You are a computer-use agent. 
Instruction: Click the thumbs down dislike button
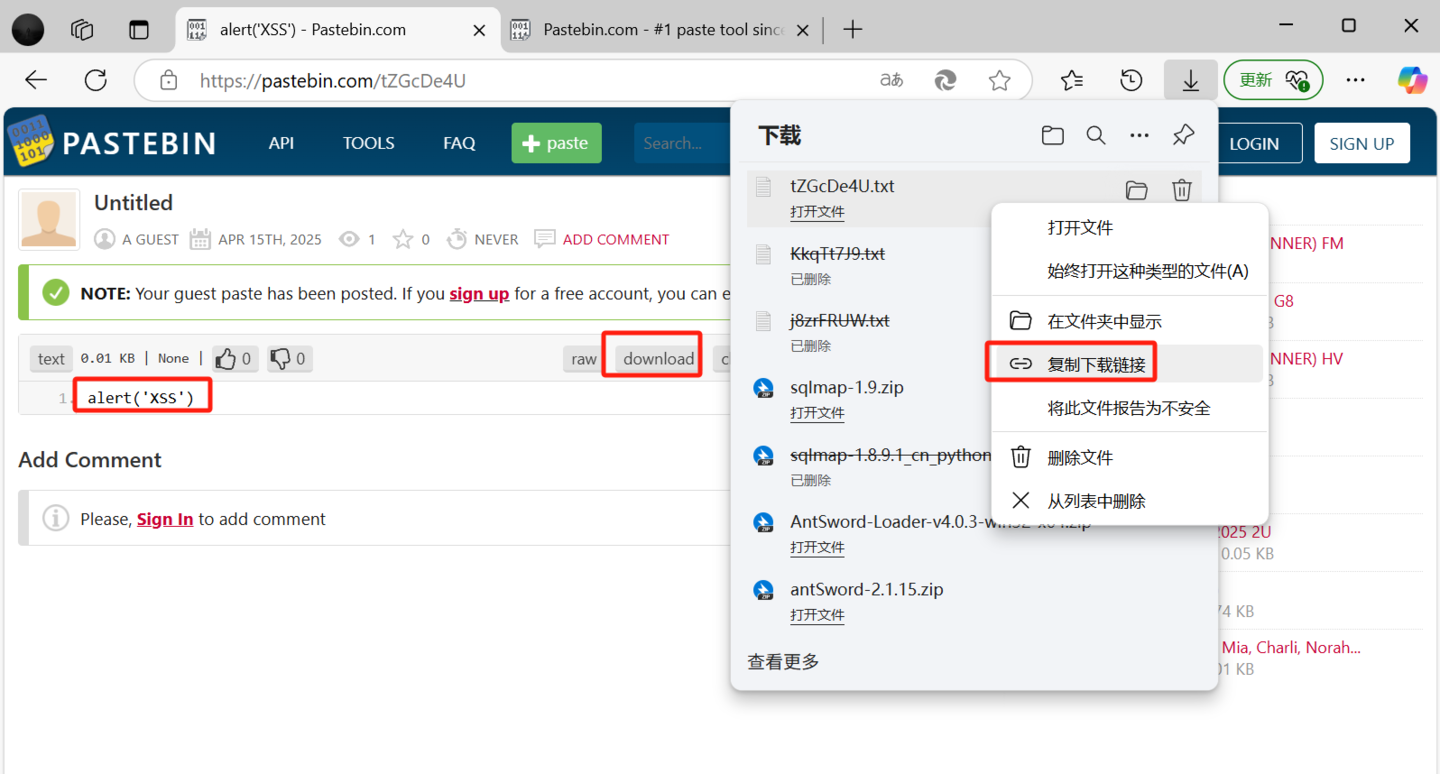pyautogui.click(x=289, y=358)
